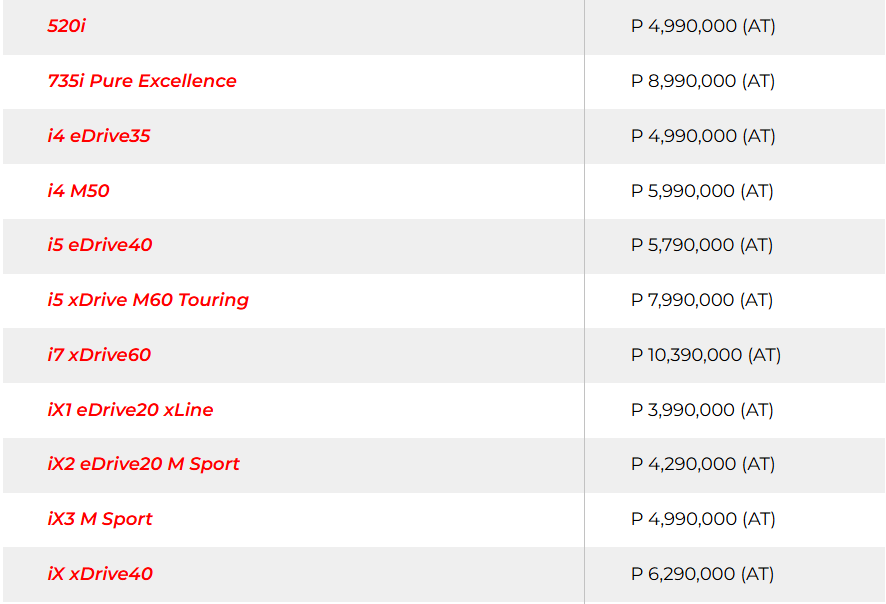Viewport: 886px width, 604px height.
Task: Select the P 5,990,000 (AT) price cell
Action: [x=702, y=191]
